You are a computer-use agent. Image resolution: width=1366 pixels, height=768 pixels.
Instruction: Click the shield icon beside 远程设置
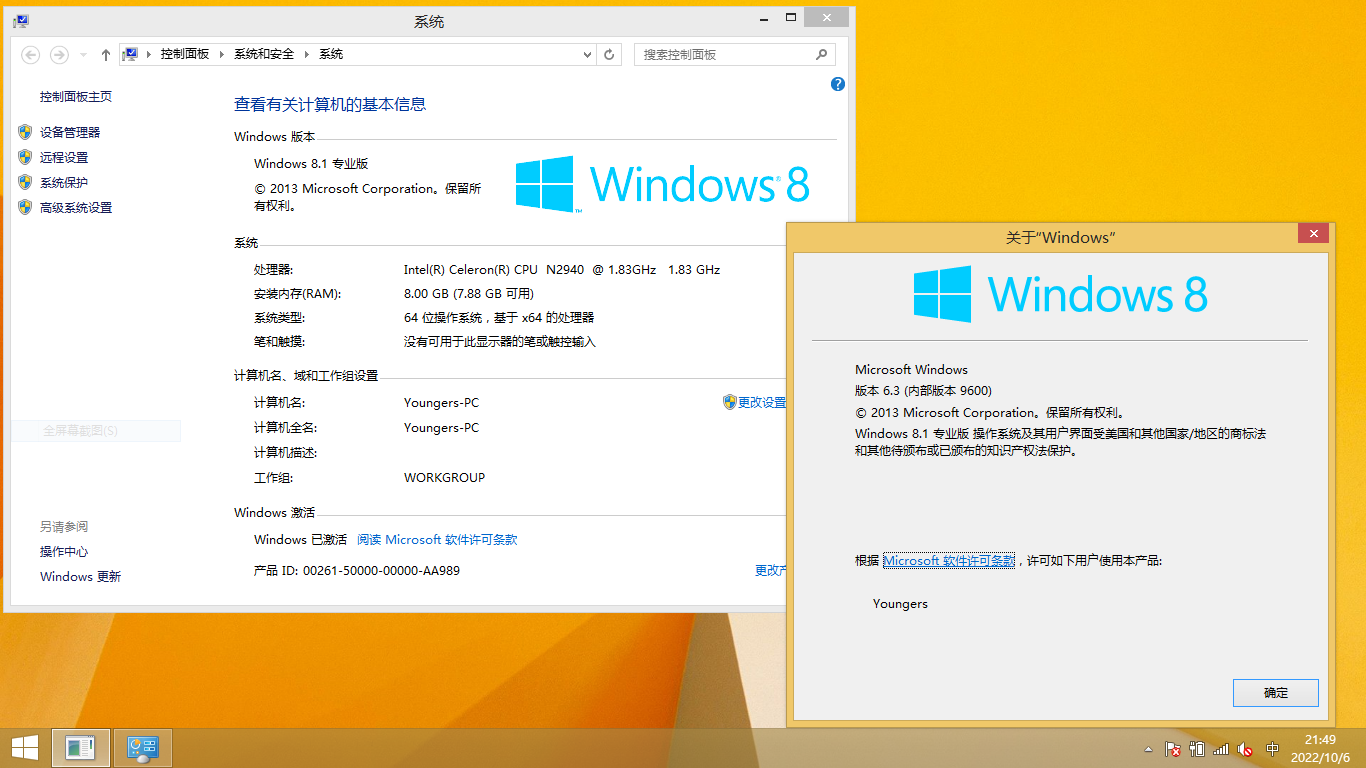[25, 157]
